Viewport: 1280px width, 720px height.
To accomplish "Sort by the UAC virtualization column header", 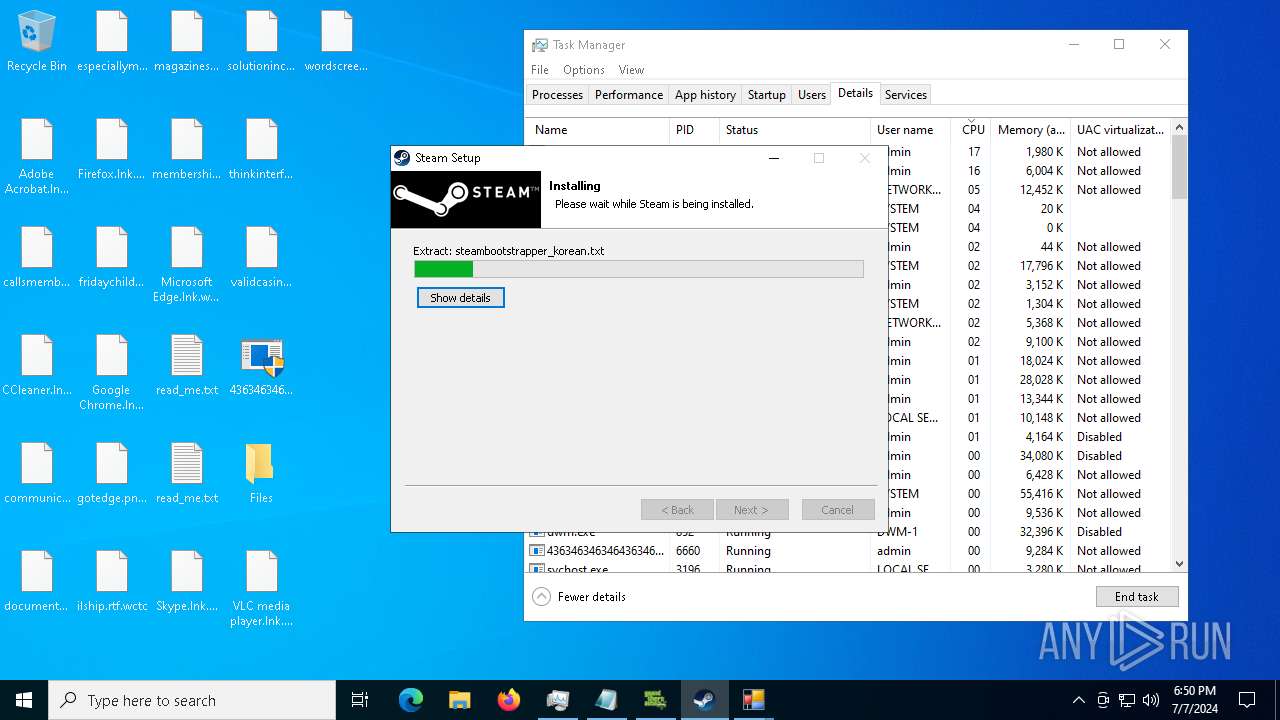I will 1120,130.
